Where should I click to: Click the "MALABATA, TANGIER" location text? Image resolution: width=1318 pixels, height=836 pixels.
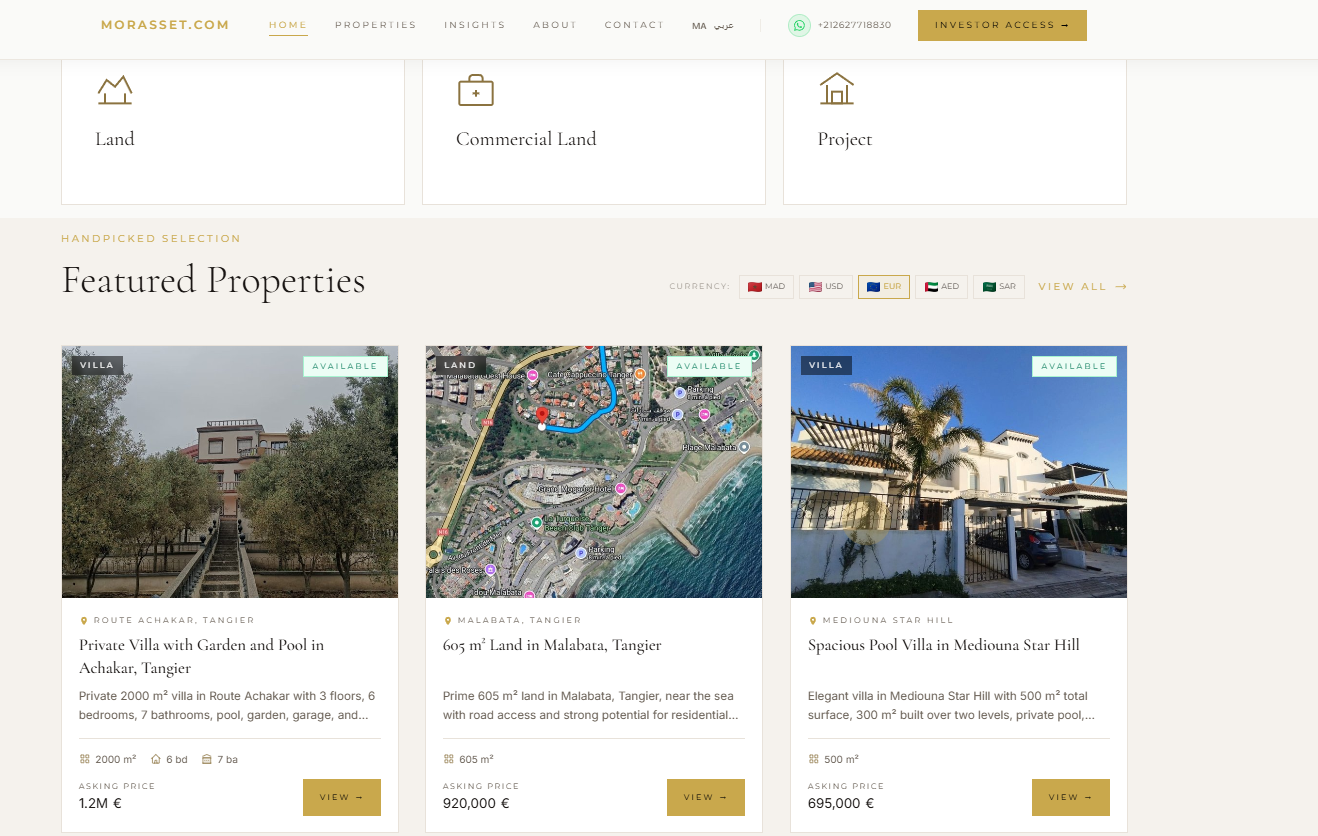519,621
